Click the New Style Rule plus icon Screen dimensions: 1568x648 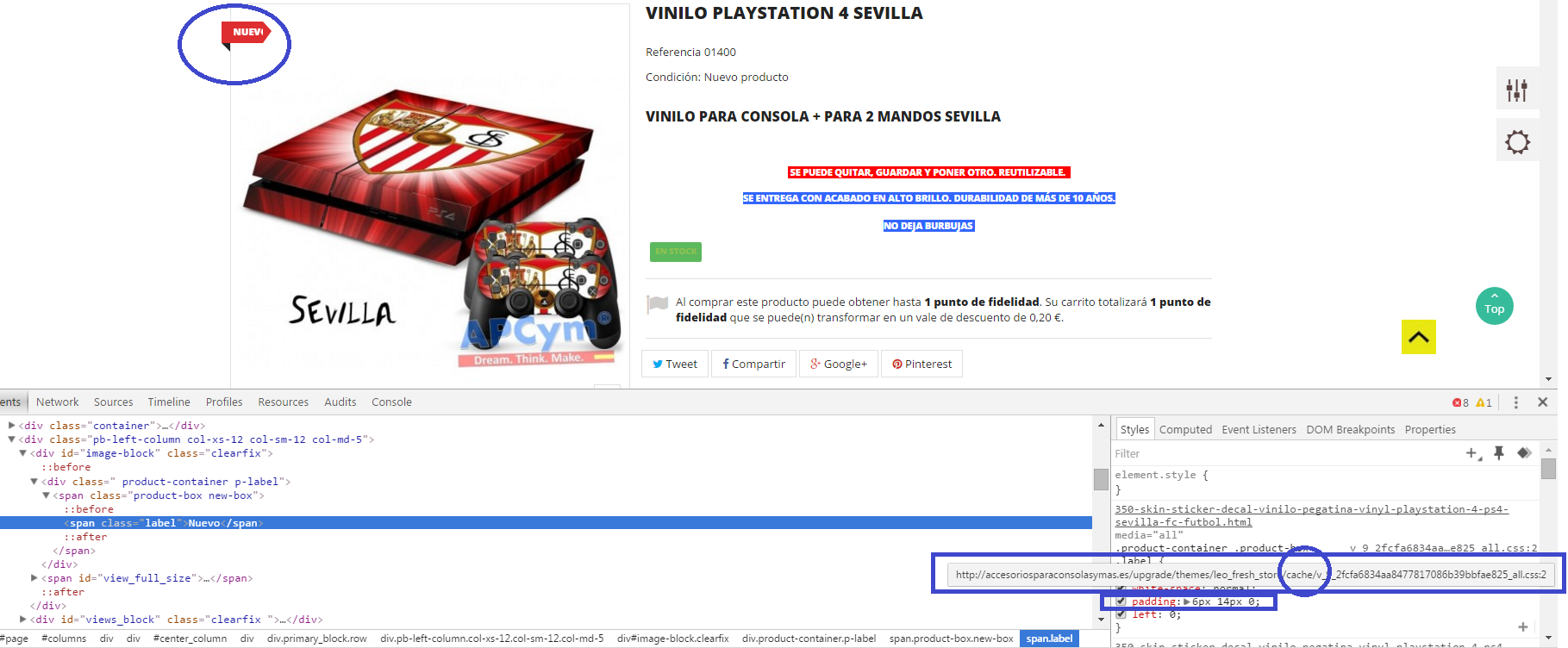(x=1473, y=453)
